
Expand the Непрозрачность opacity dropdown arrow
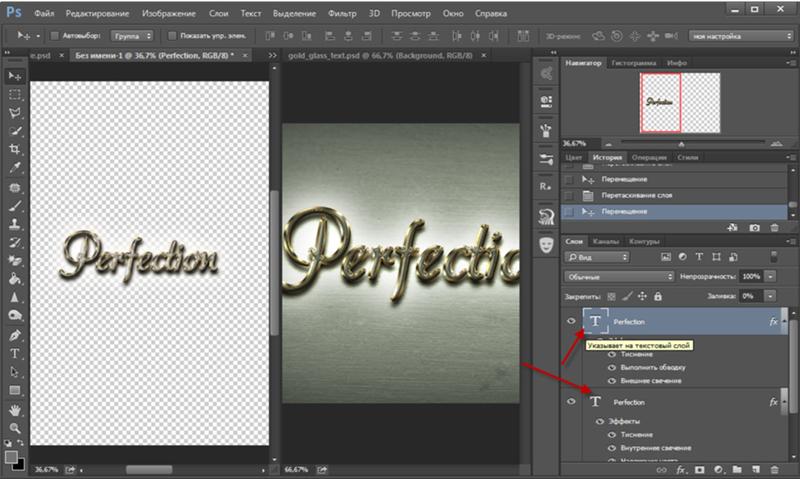pos(770,275)
